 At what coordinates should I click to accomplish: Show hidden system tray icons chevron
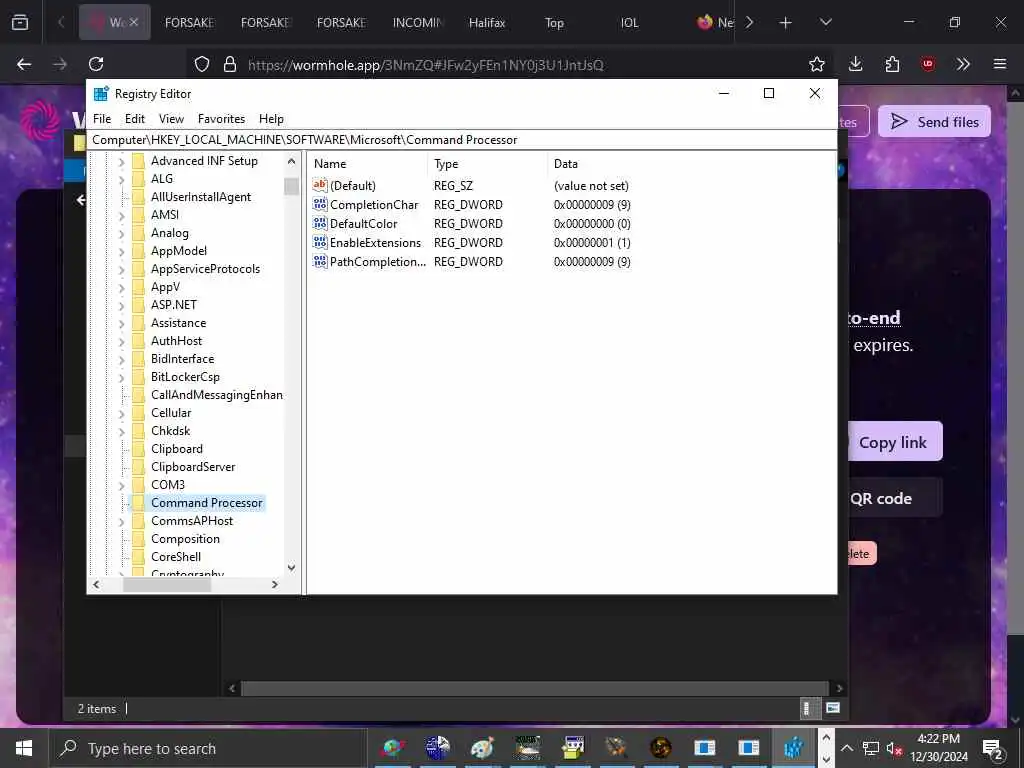tap(847, 748)
